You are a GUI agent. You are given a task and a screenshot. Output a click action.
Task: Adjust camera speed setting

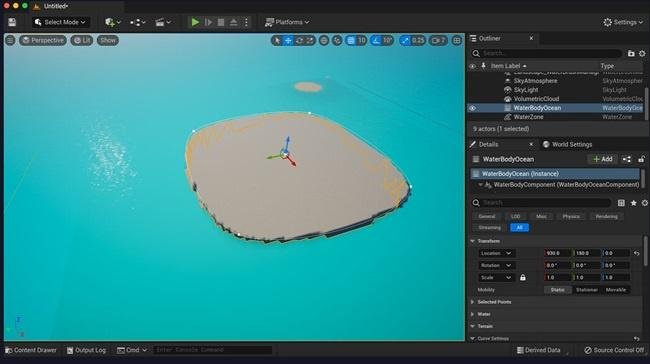438,40
